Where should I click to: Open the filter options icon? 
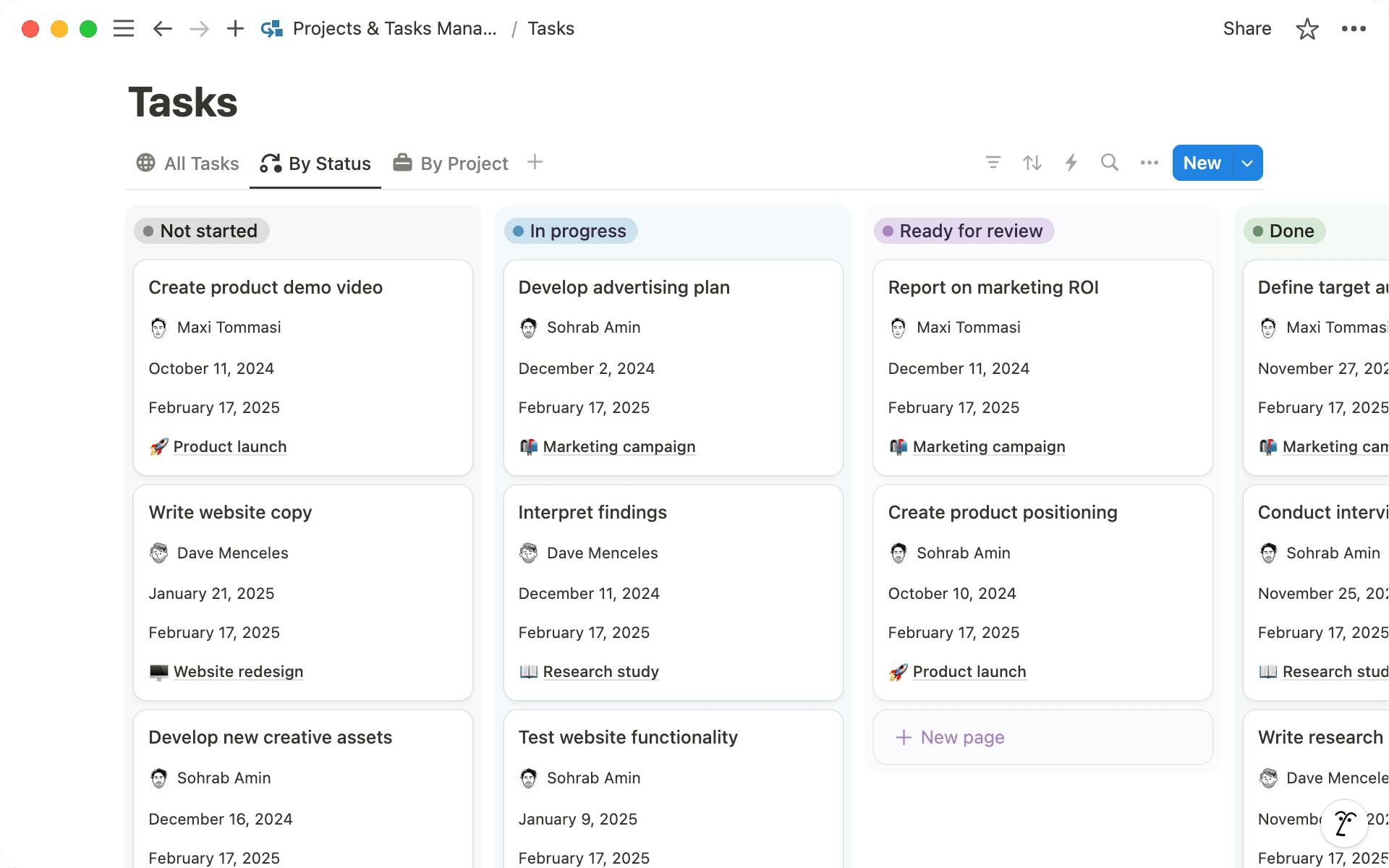(x=993, y=162)
